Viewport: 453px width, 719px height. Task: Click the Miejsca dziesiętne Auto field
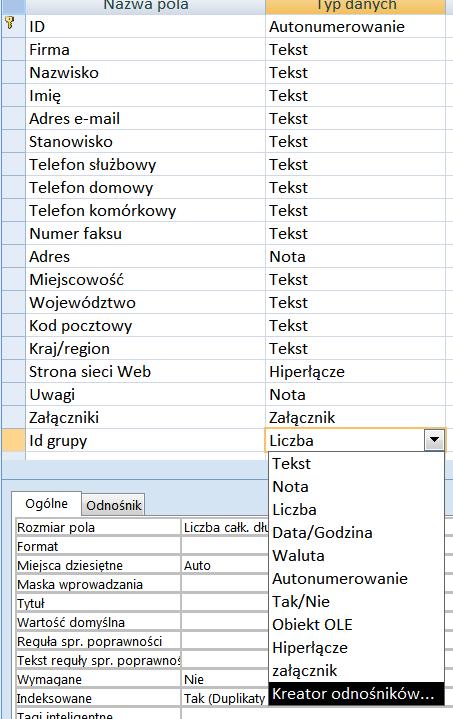coord(225,566)
